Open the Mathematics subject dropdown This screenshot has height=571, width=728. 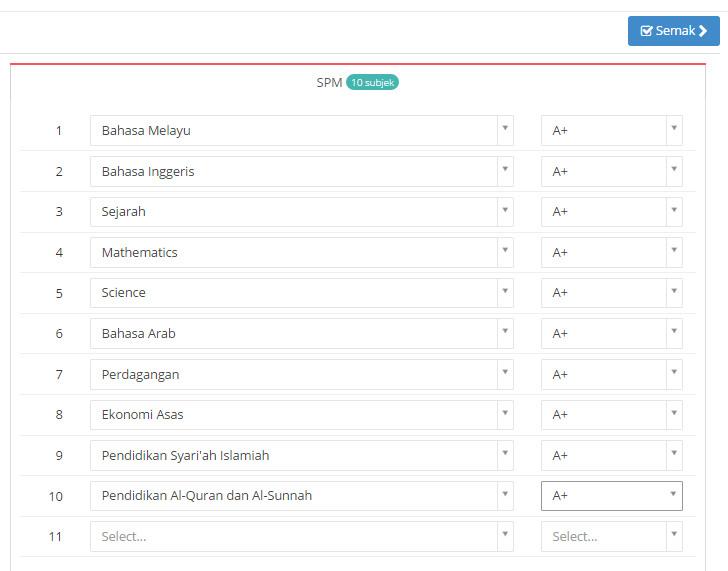(x=302, y=253)
